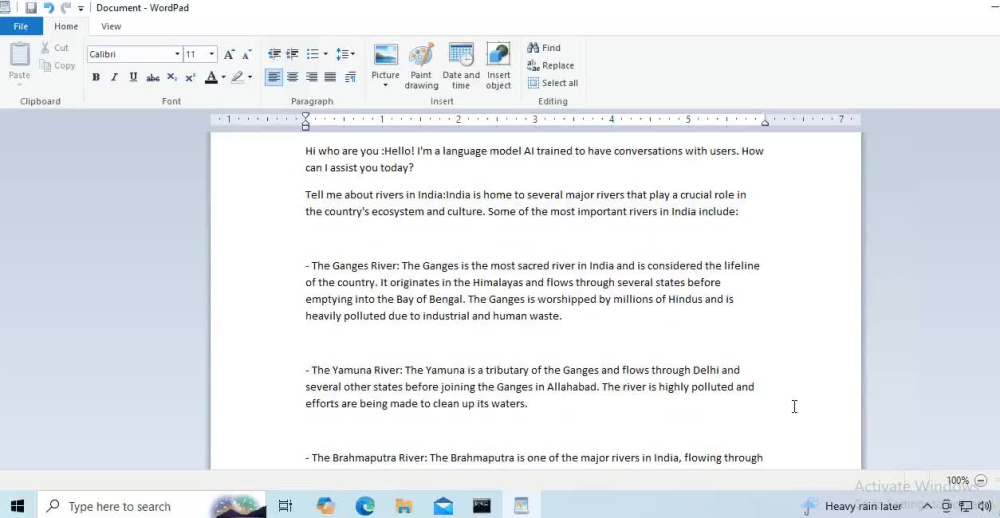The width and height of the screenshot is (1000, 518).
Task: Toggle Subscript formatting
Action: point(172,77)
